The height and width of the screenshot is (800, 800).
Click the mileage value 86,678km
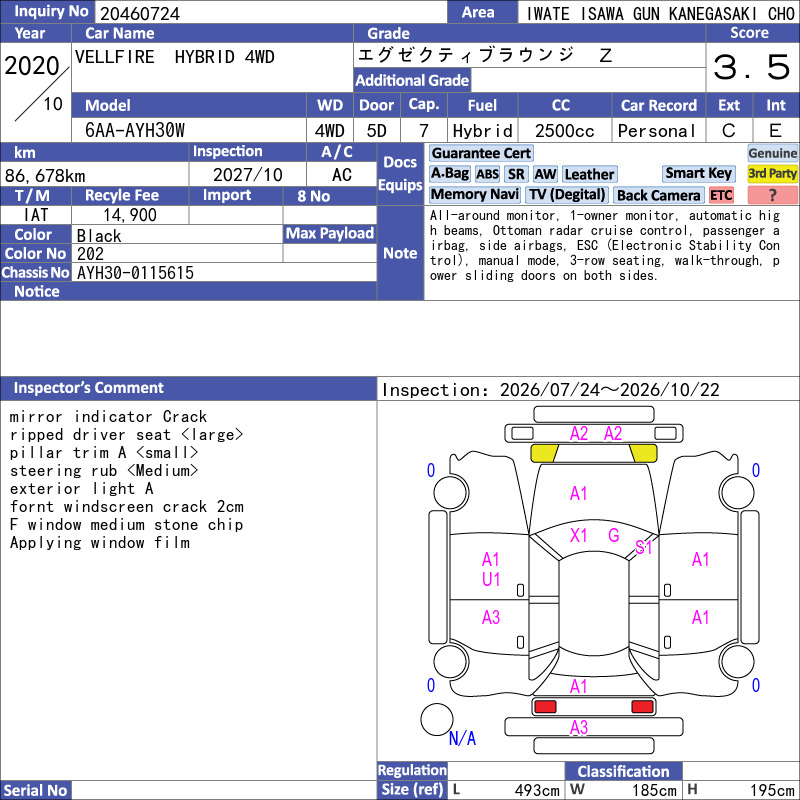pos(45,176)
